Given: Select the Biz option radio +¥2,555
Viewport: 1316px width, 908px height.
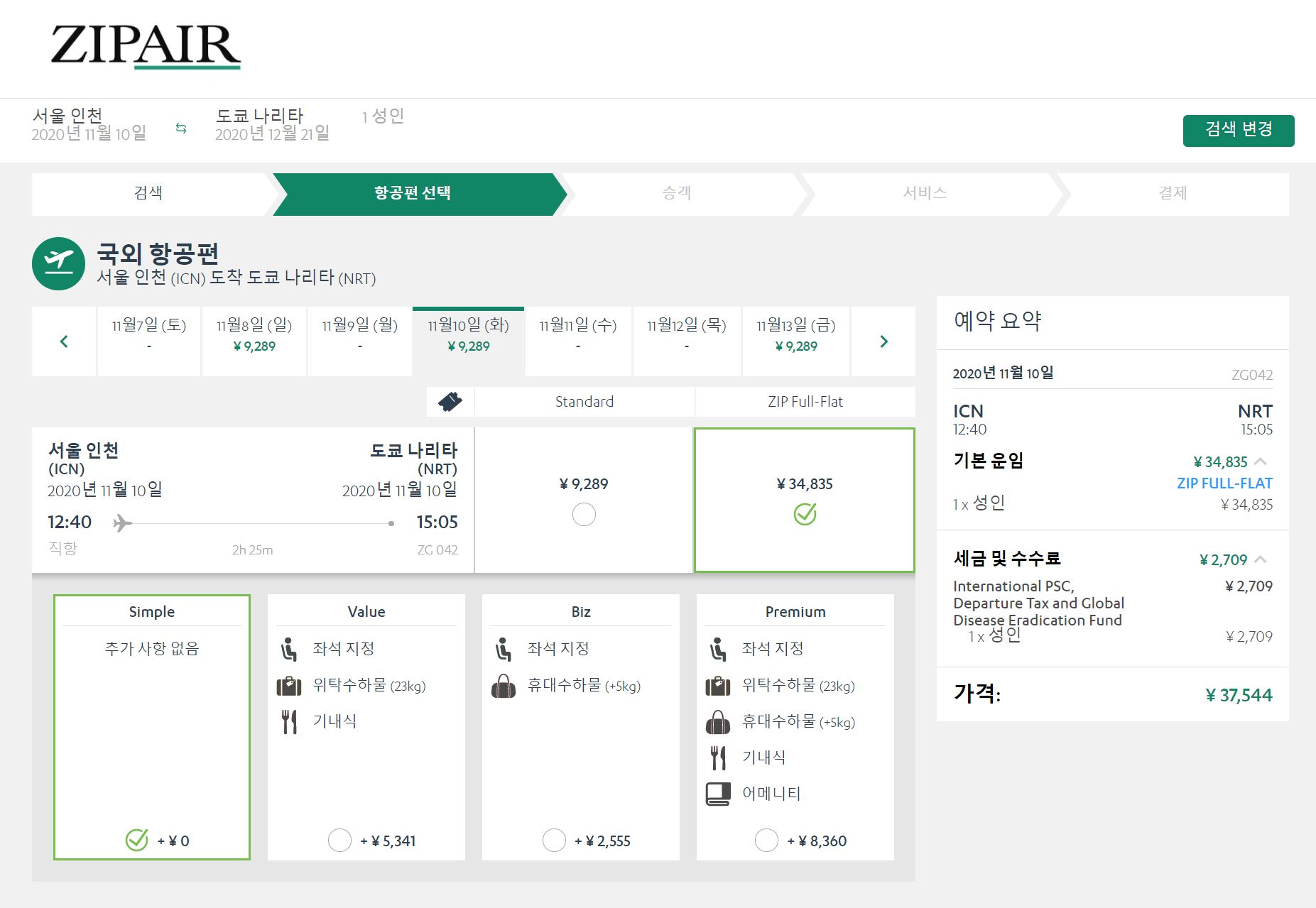Looking at the screenshot, I should tap(554, 840).
